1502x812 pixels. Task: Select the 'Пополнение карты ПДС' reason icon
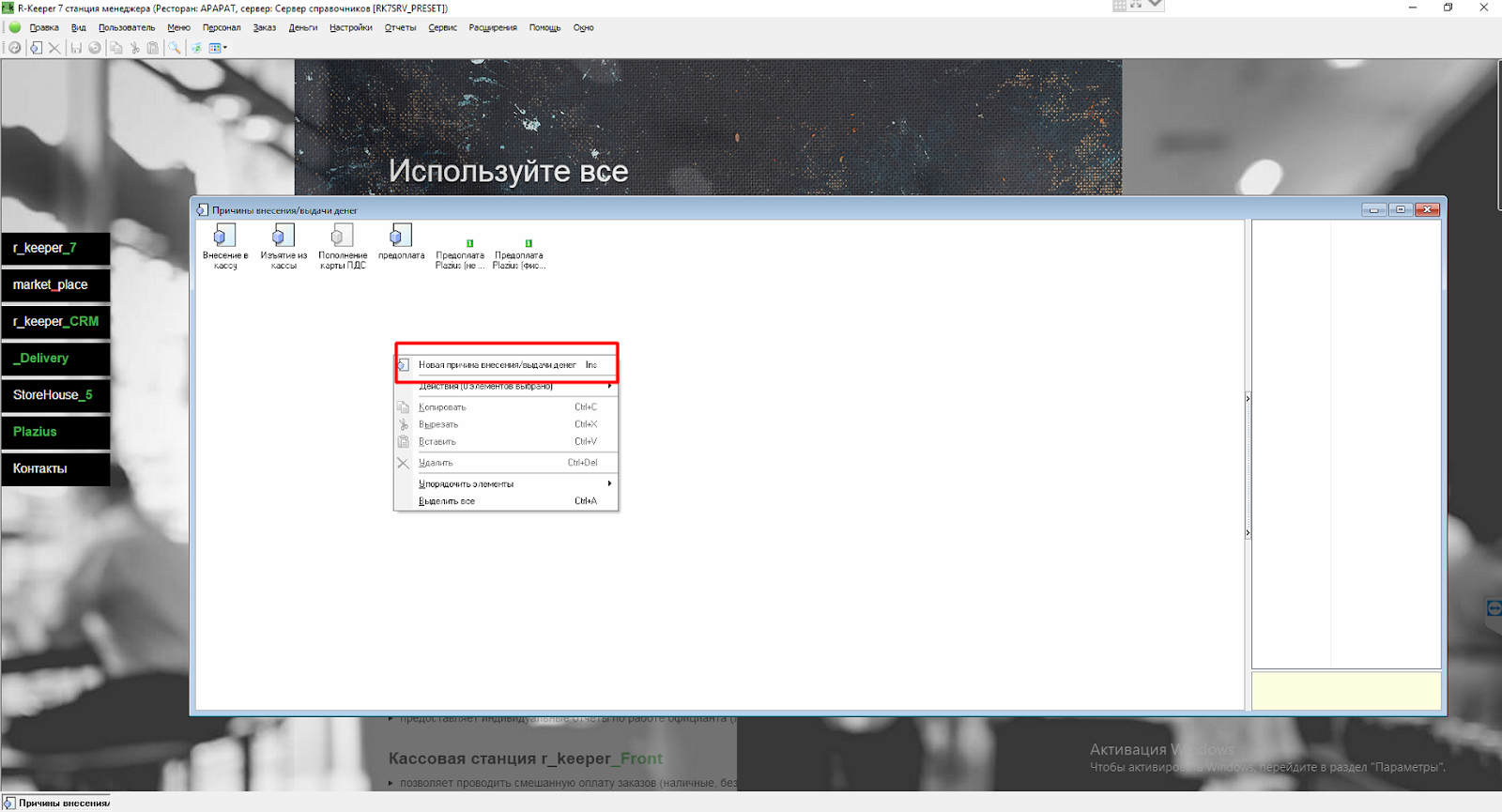click(343, 246)
